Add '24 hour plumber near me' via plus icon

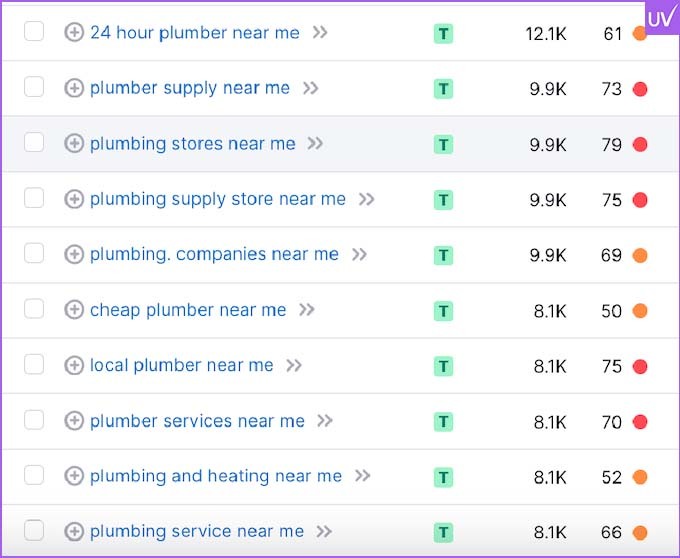pos(74,33)
